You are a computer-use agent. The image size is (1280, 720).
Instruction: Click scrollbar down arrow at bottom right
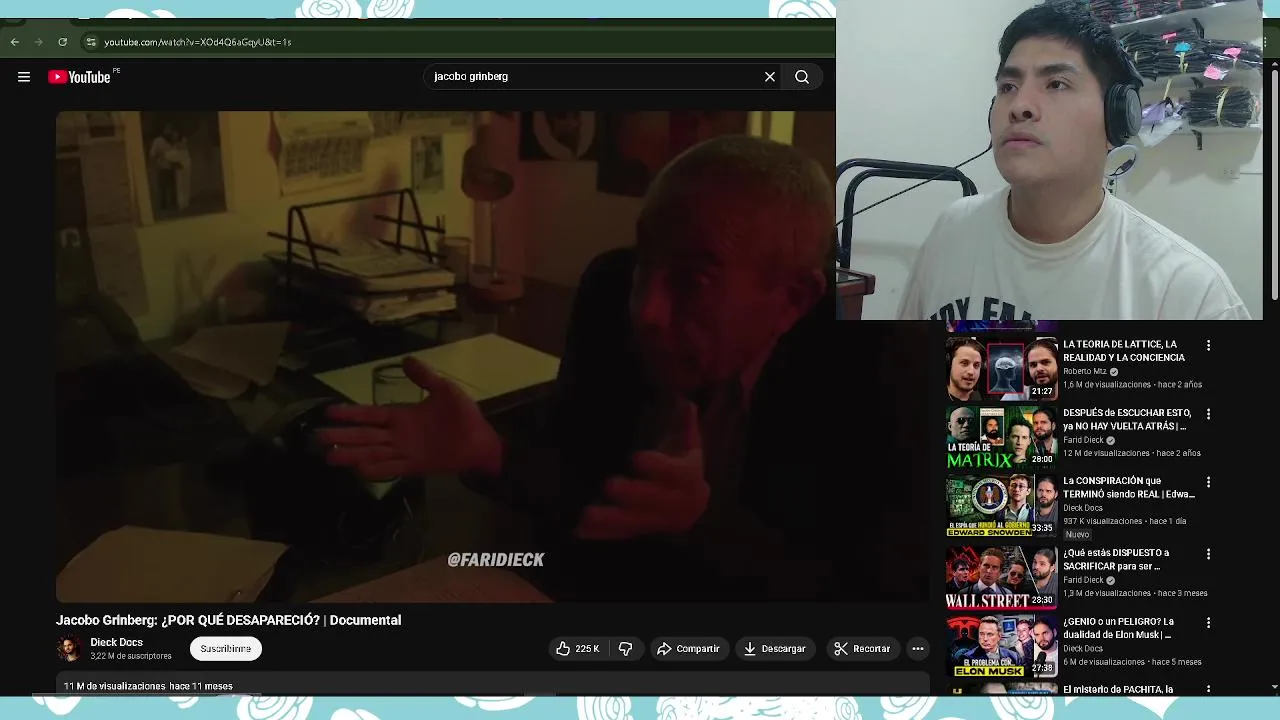(x=1274, y=687)
